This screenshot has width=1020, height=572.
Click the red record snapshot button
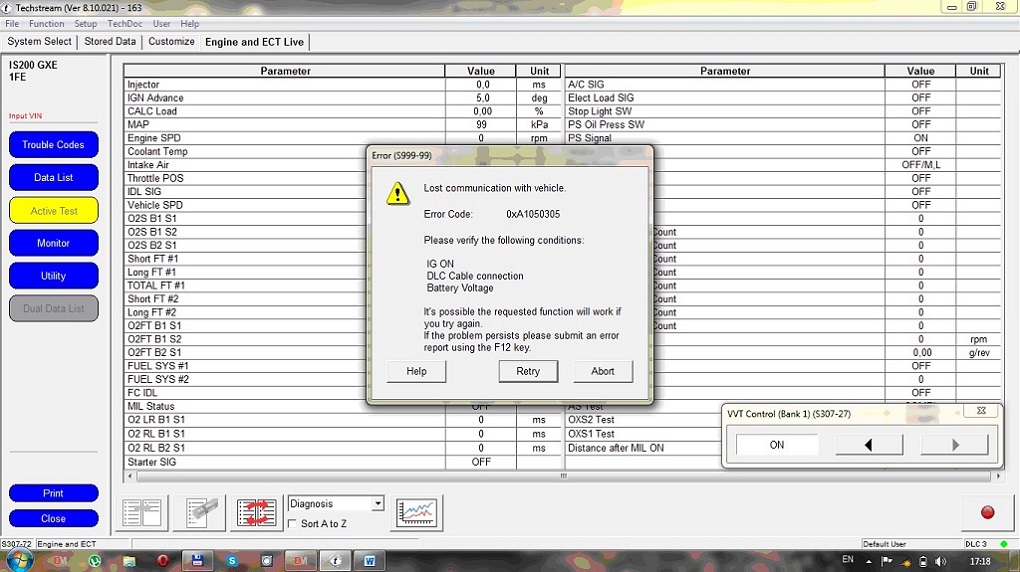click(x=987, y=512)
